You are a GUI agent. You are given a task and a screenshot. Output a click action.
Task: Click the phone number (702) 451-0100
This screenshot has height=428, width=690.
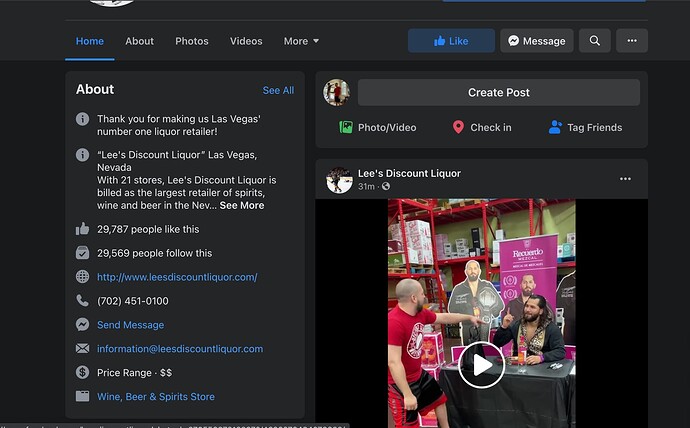(x=133, y=301)
